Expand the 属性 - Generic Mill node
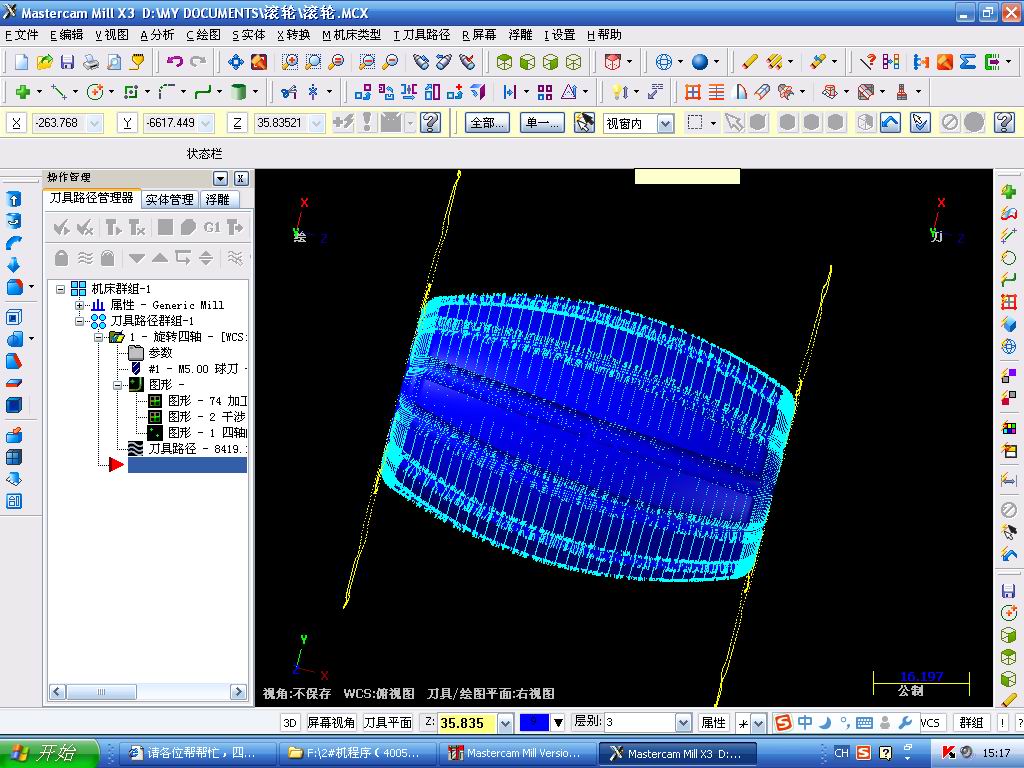This screenshot has height=768, width=1024. [x=79, y=305]
